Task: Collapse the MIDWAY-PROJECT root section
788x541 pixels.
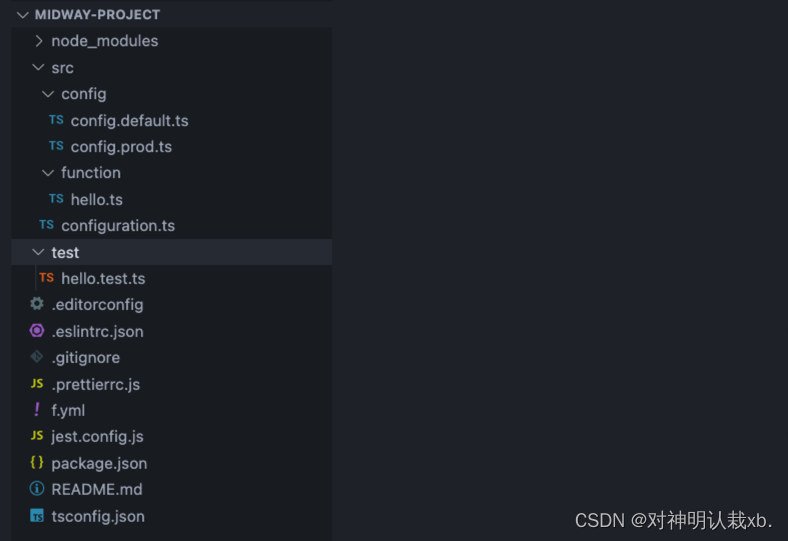Action: (22, 15)
